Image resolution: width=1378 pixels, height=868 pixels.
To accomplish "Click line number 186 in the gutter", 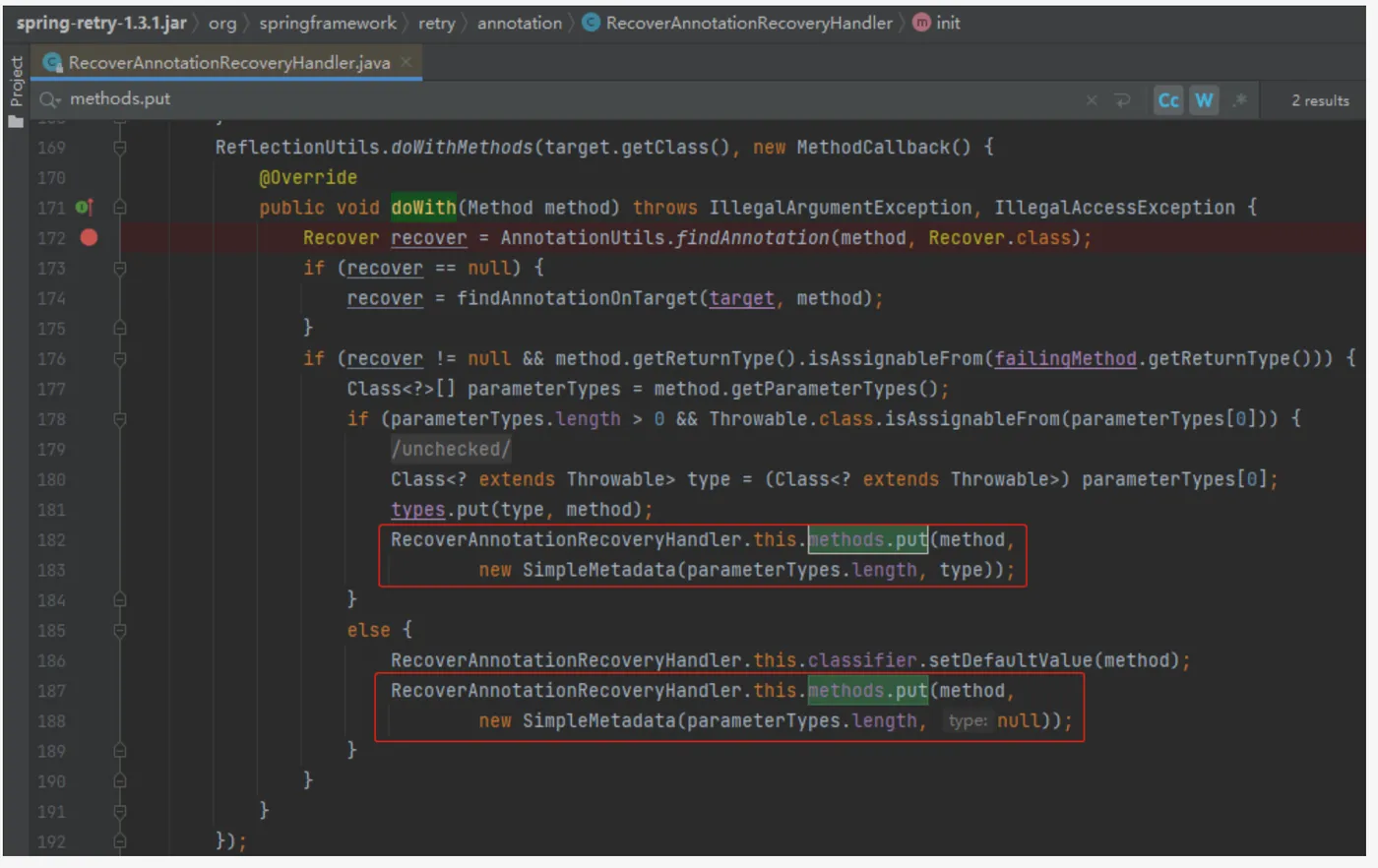I will 51,660.
